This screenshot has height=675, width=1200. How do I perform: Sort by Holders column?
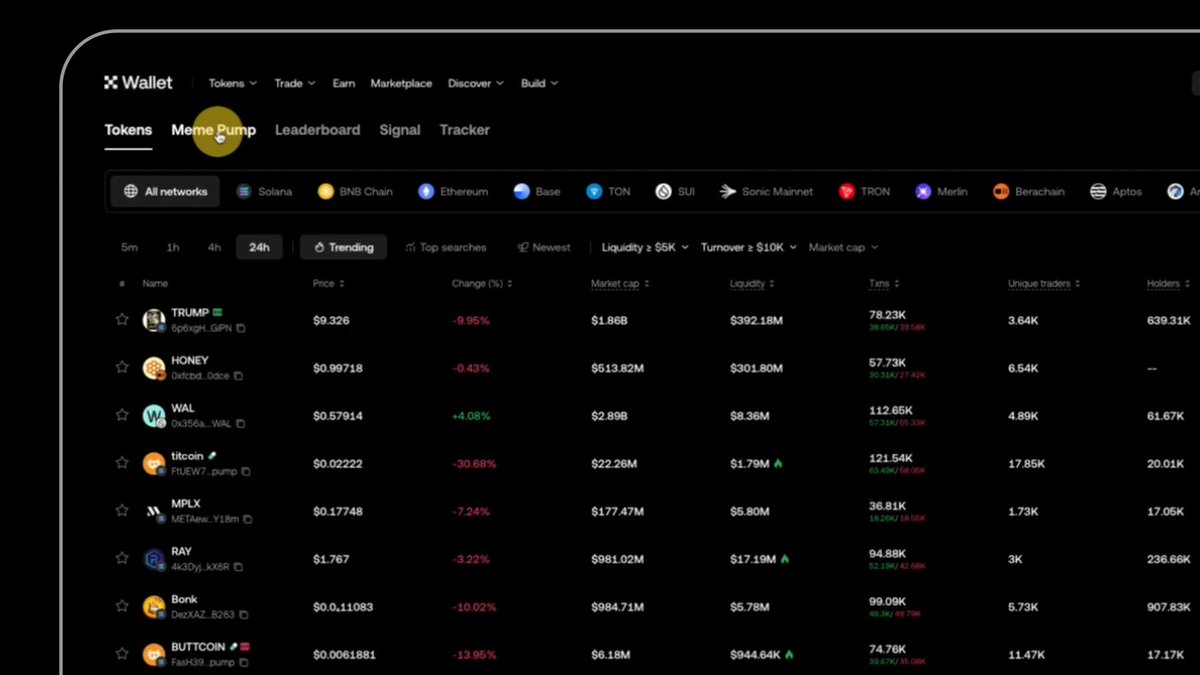pos(1168,284)
